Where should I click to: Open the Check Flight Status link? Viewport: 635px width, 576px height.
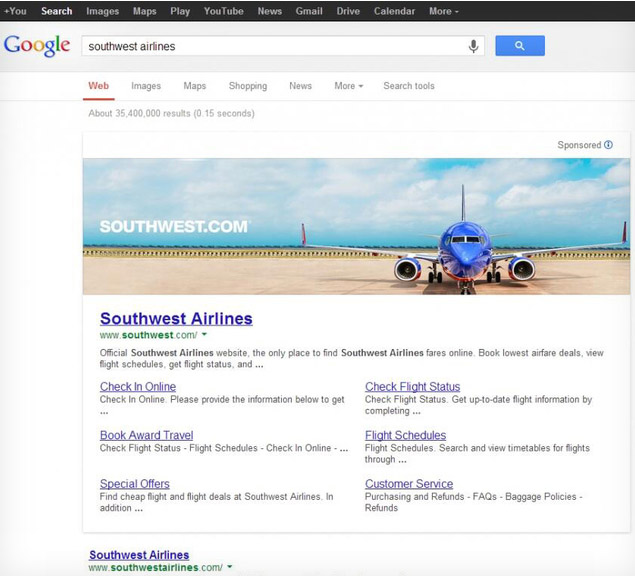pos(413,387)
